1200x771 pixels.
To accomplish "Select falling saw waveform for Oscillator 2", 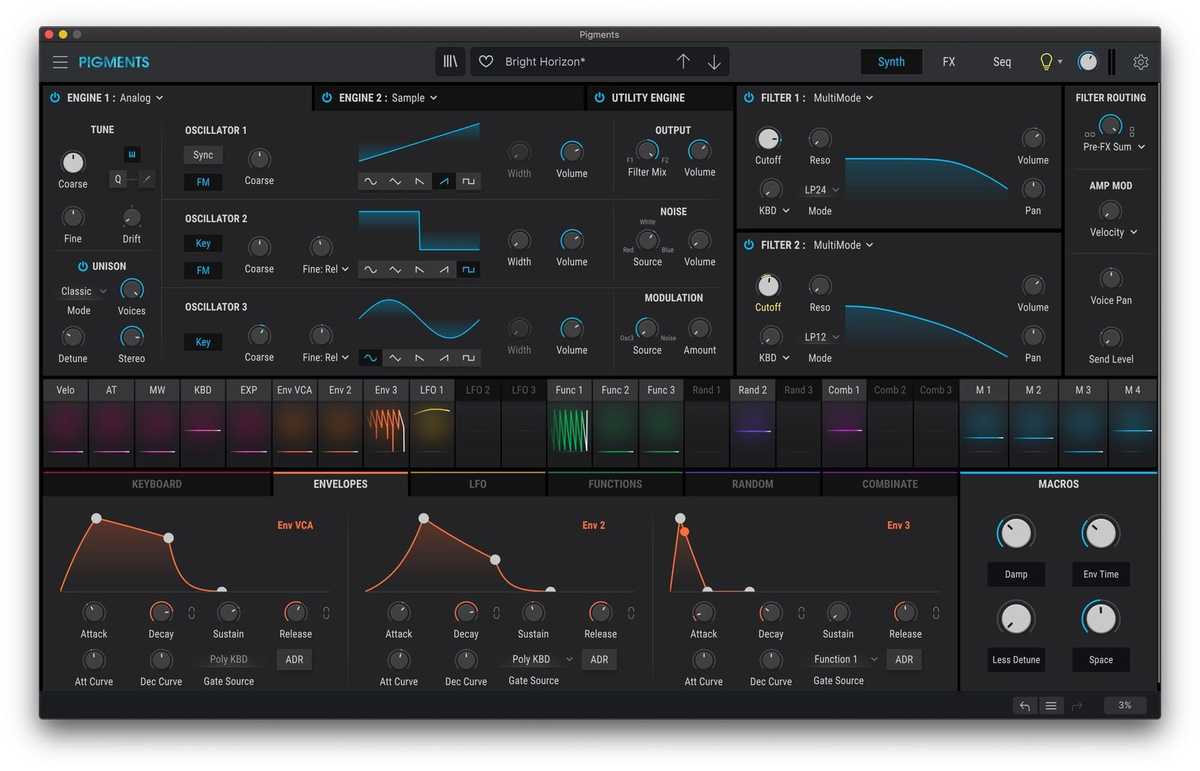I will click(x=420, y=270).
